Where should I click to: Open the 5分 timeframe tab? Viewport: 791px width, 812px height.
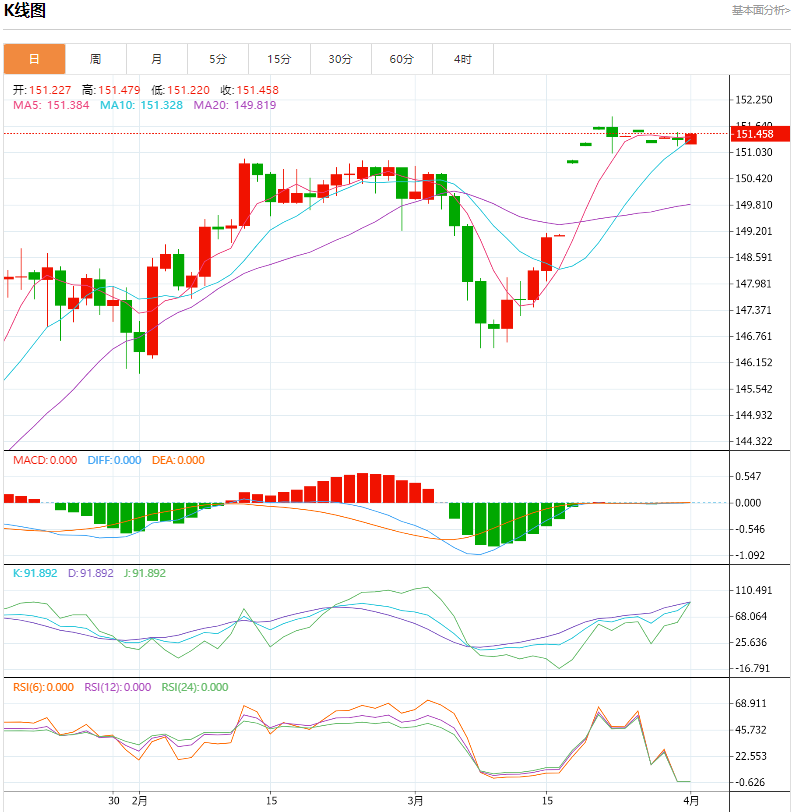pos(218,59)
